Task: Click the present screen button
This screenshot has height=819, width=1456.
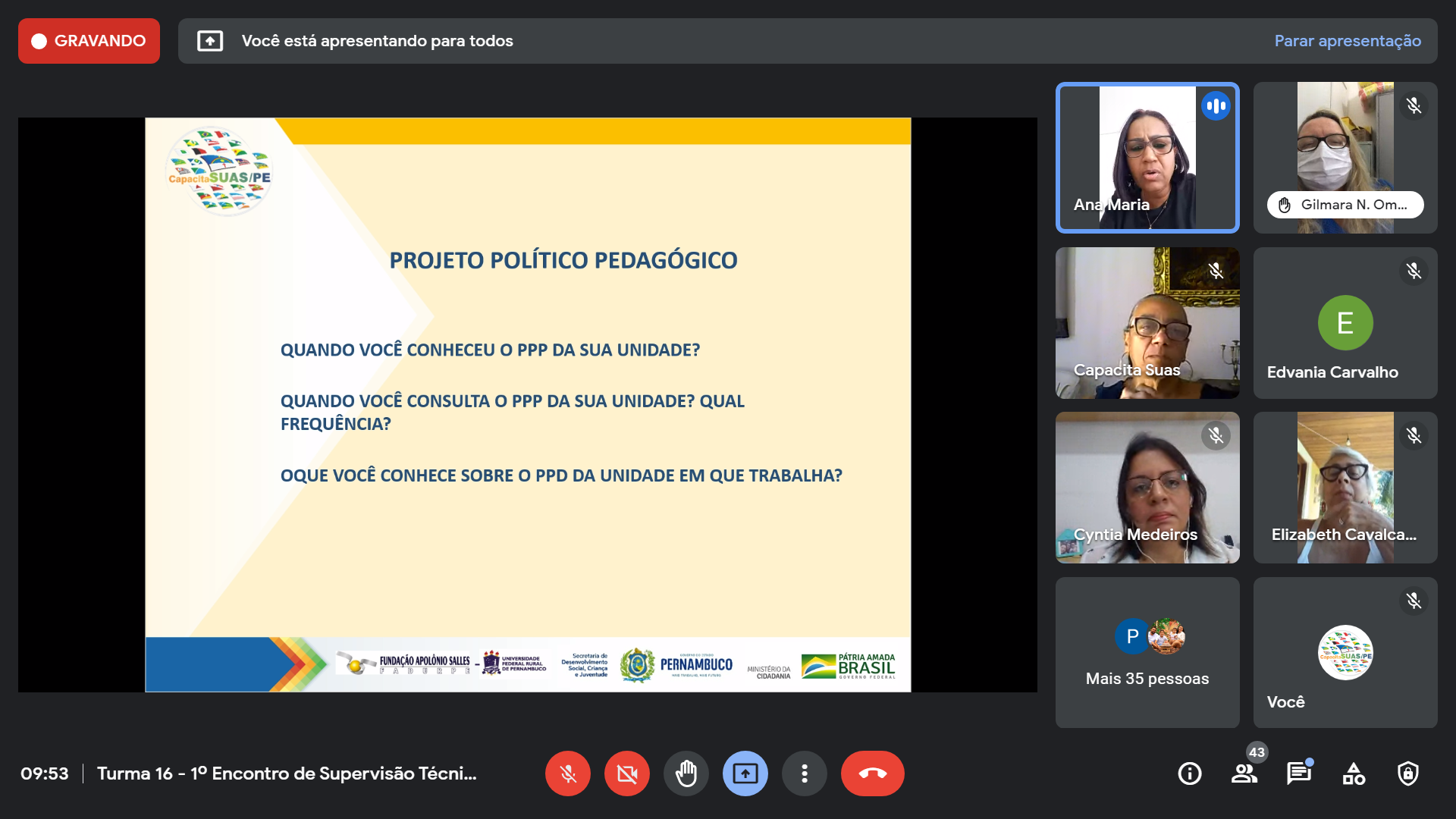Action: point(745,773)
